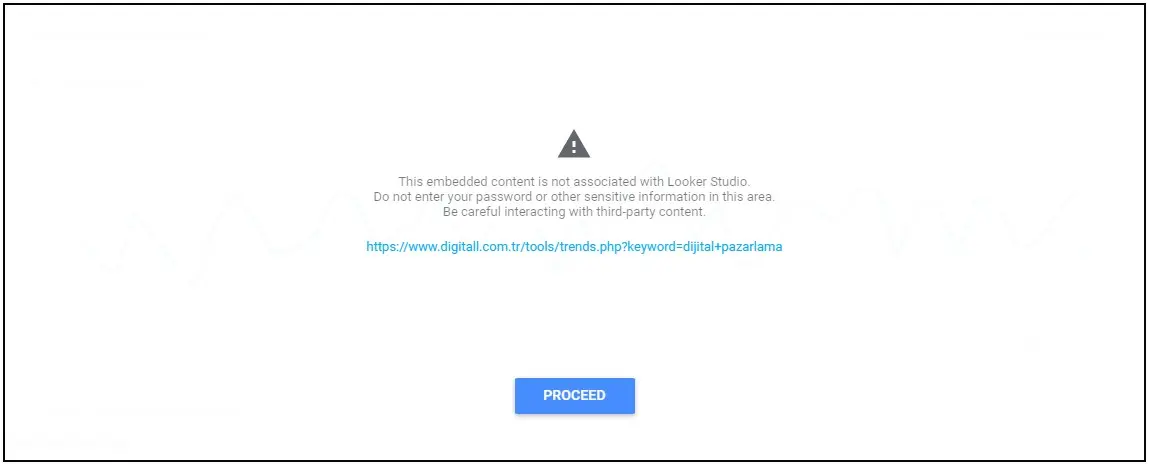This screenshot has width=1149, height=465.
Task: Click the 'Do not enter your password' line
Action: (574, 196)
